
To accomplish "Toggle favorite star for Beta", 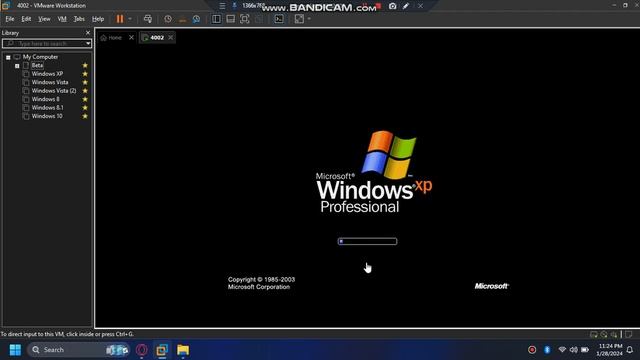I will (x=85, y=65).
